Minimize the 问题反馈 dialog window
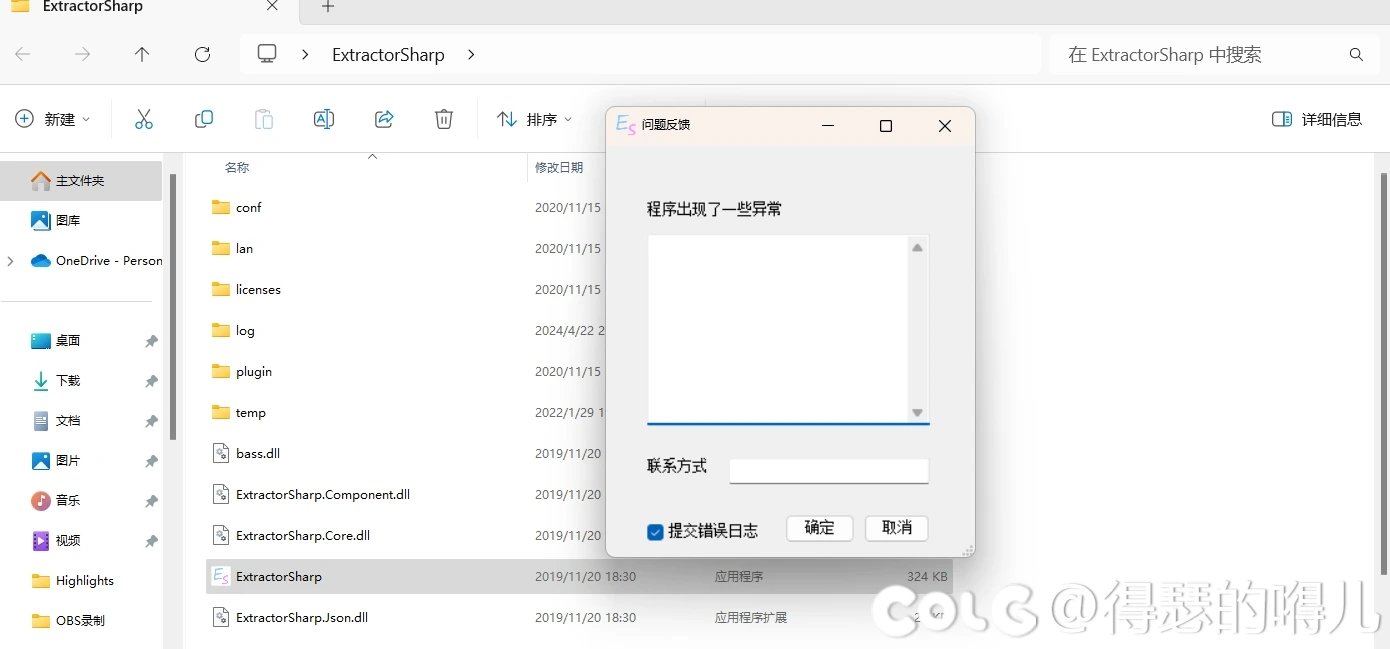Viewport: 1390px width, 649px height. coord(828,126)
